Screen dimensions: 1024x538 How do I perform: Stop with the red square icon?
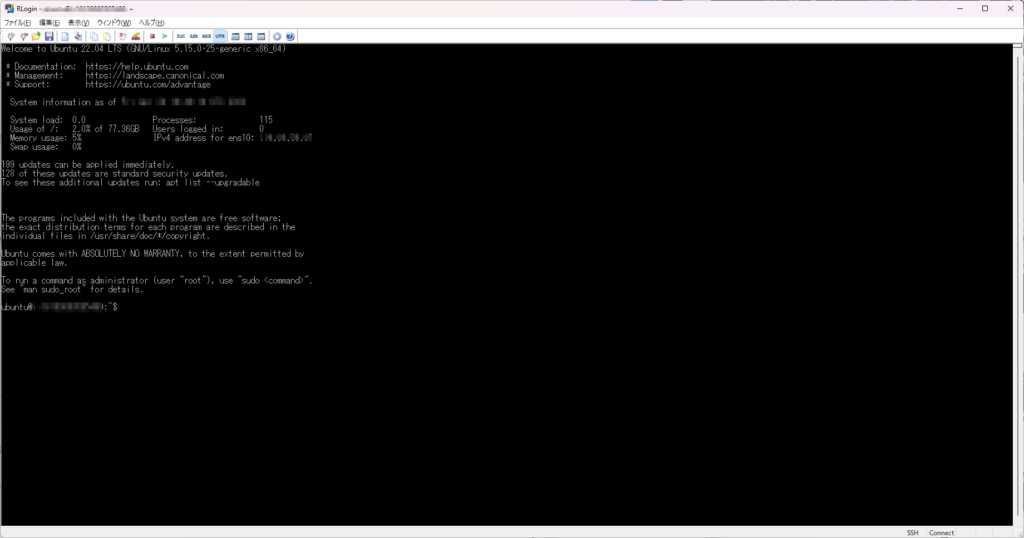tap(152, 37)
